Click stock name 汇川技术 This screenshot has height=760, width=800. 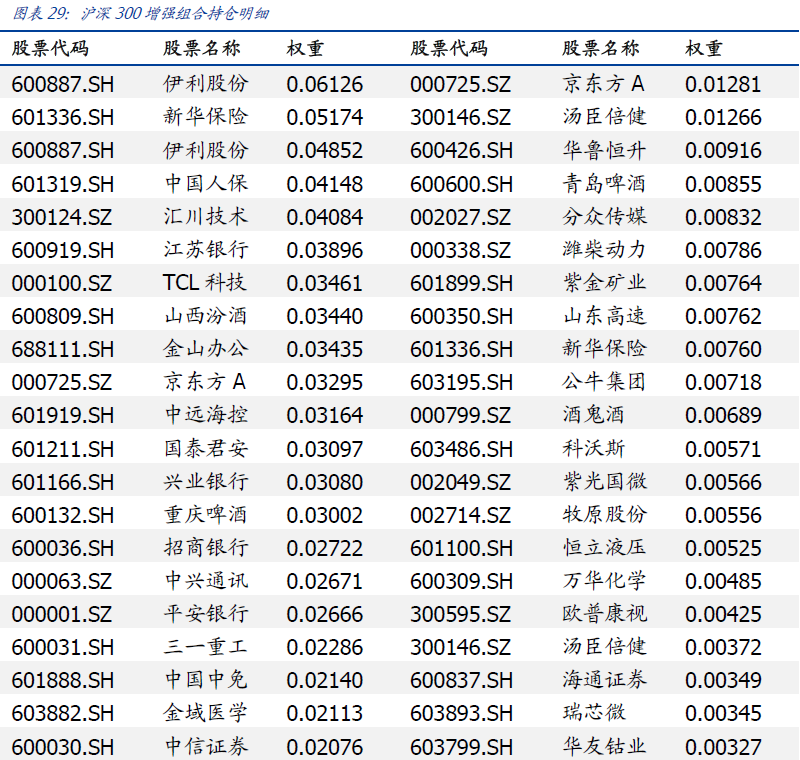coord(206,216)
